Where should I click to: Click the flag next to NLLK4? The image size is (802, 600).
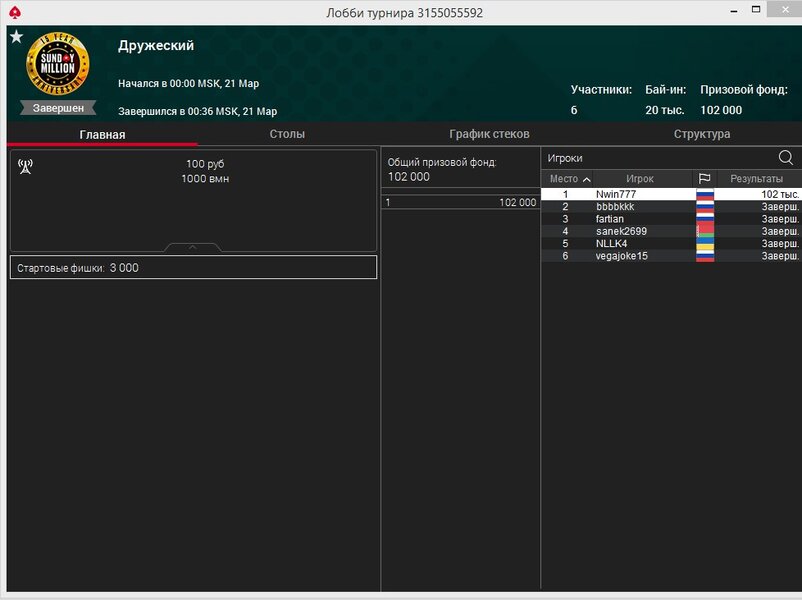point(705,243)
